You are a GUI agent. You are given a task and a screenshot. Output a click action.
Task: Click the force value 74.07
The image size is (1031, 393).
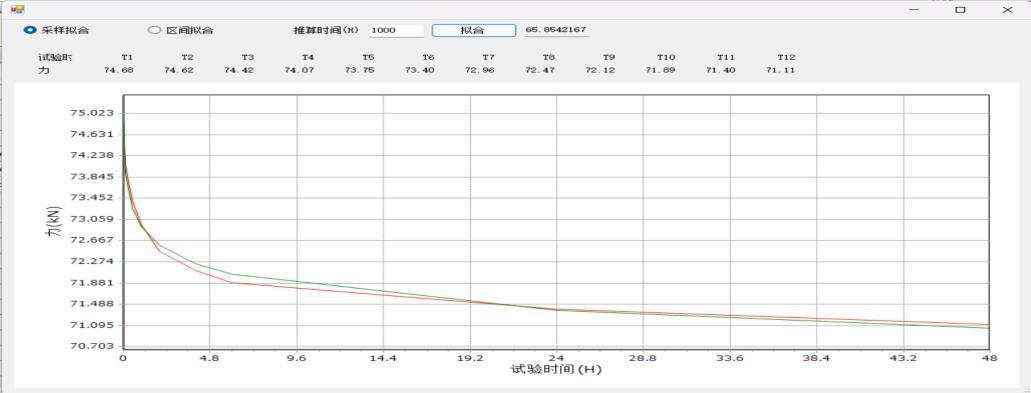click(299, 70)
